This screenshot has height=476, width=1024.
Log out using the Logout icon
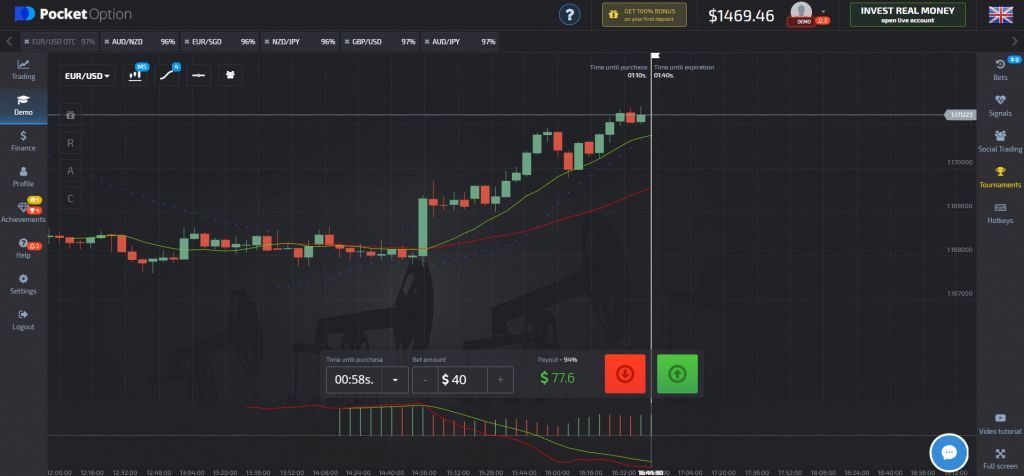[24, 320]
